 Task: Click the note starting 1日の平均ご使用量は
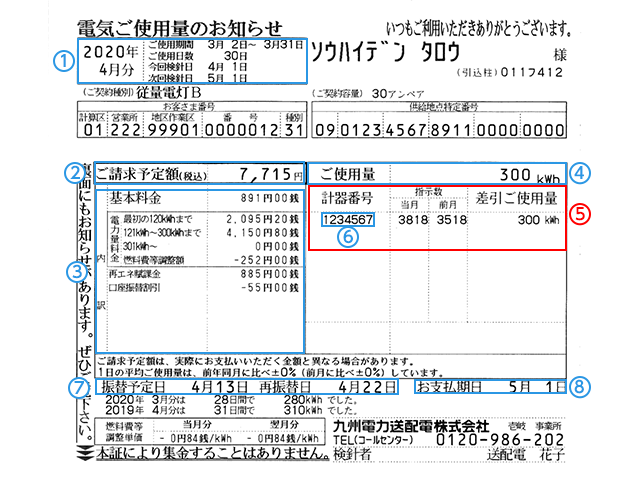tap(271, 372)
